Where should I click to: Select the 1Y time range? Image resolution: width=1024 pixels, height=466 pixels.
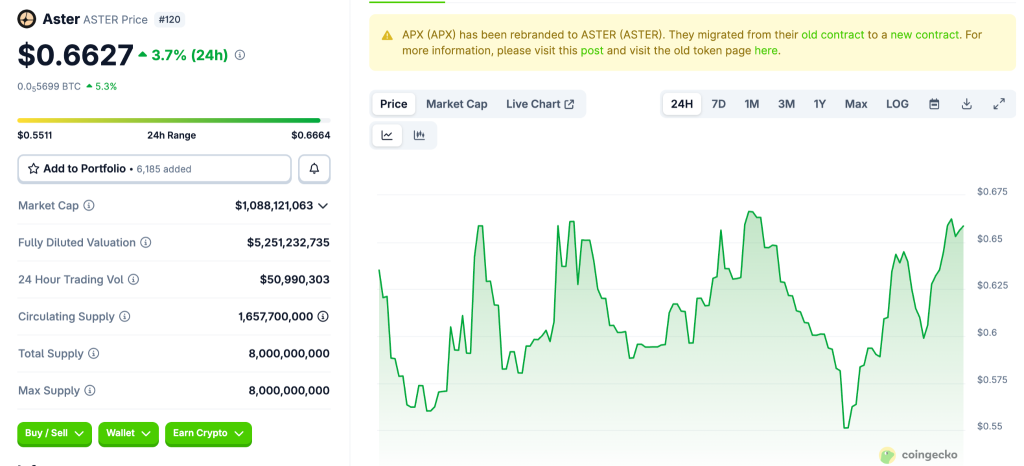click(x=820, y=104)
